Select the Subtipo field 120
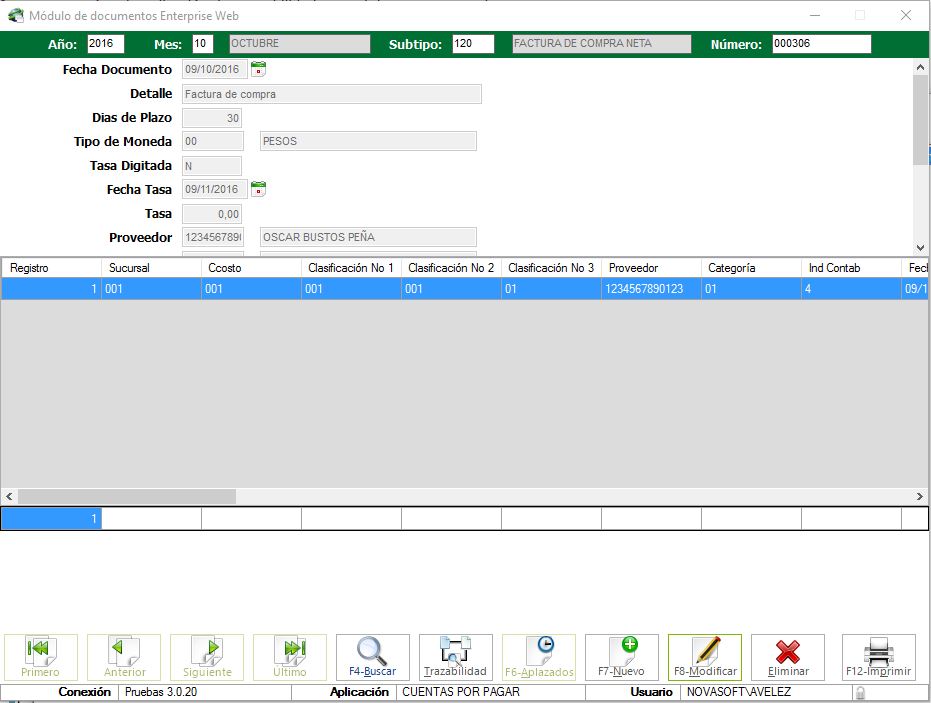Image resolution: width=931 pixels, height=703 pixels. pos(473,43)
